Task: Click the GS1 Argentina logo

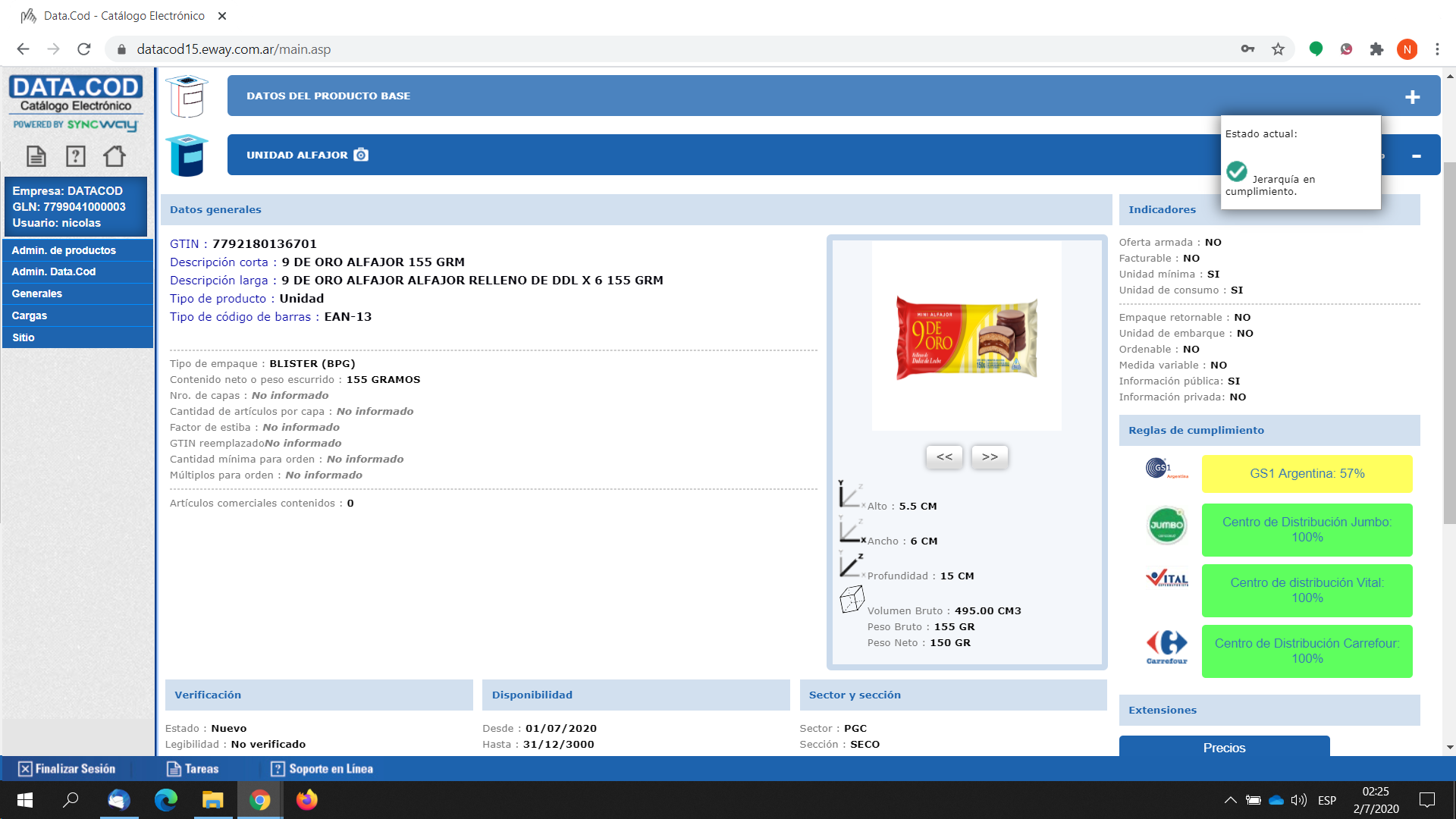Action: pyautogui.click(x=1166, y=469)
